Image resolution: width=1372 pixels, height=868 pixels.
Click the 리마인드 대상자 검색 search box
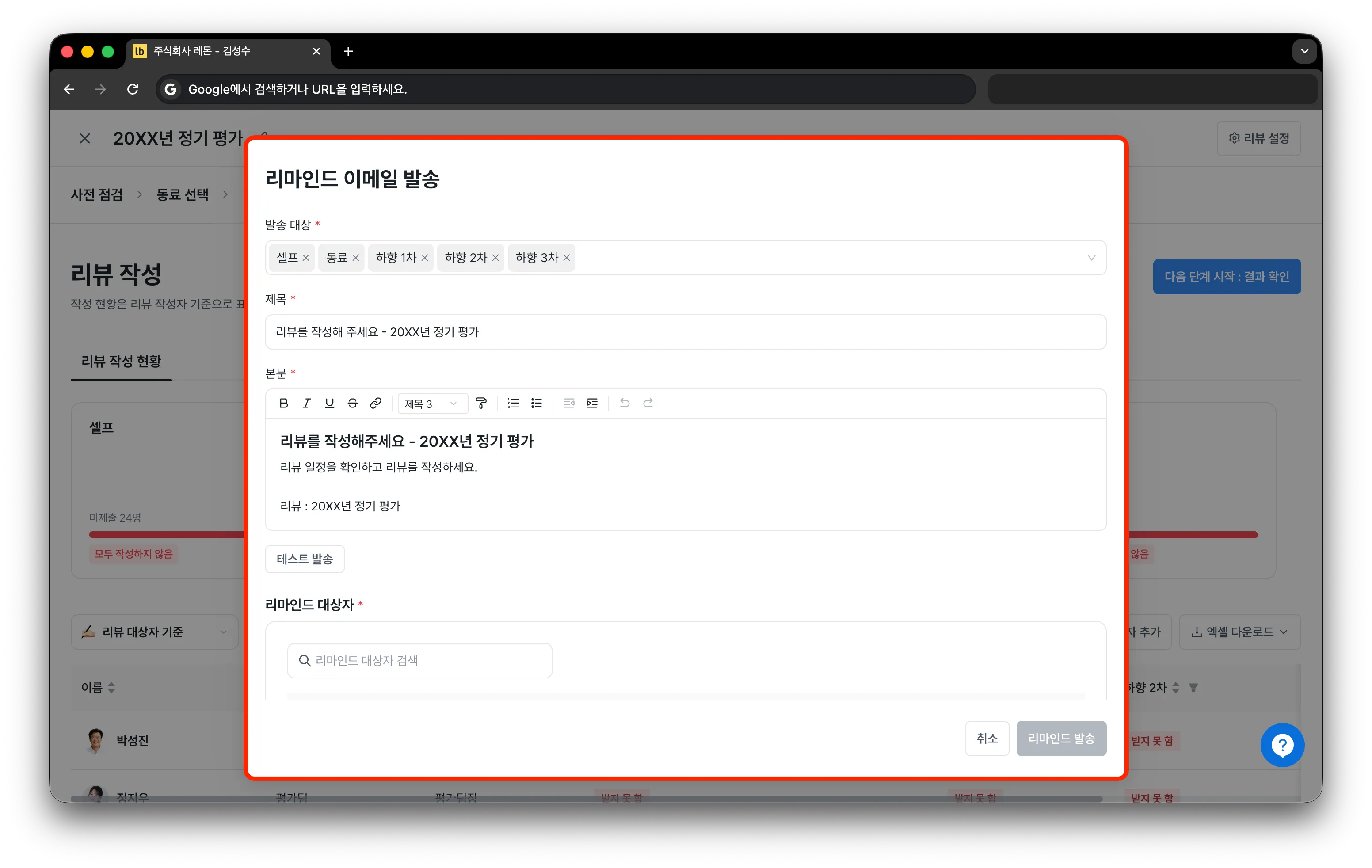pyautogui.click(x=420, y=661)
